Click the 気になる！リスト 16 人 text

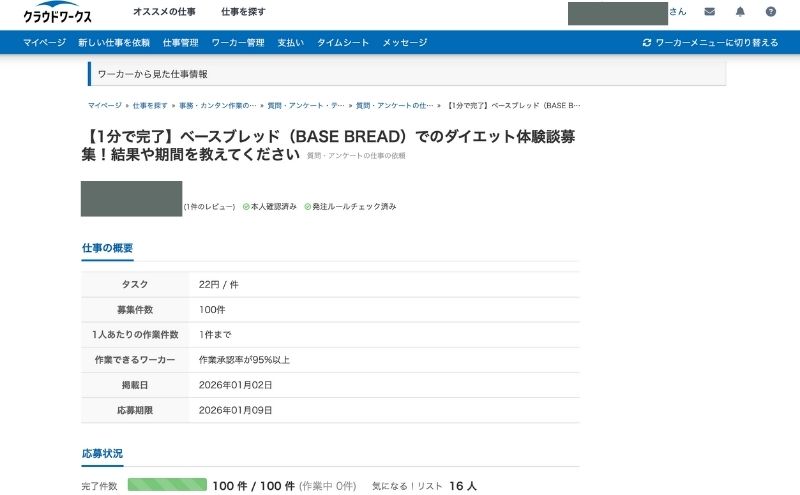pos(424,486)
